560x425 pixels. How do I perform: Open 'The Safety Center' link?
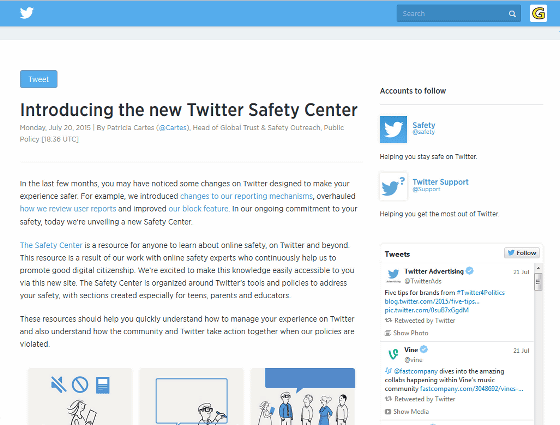(x=51, y=245)
